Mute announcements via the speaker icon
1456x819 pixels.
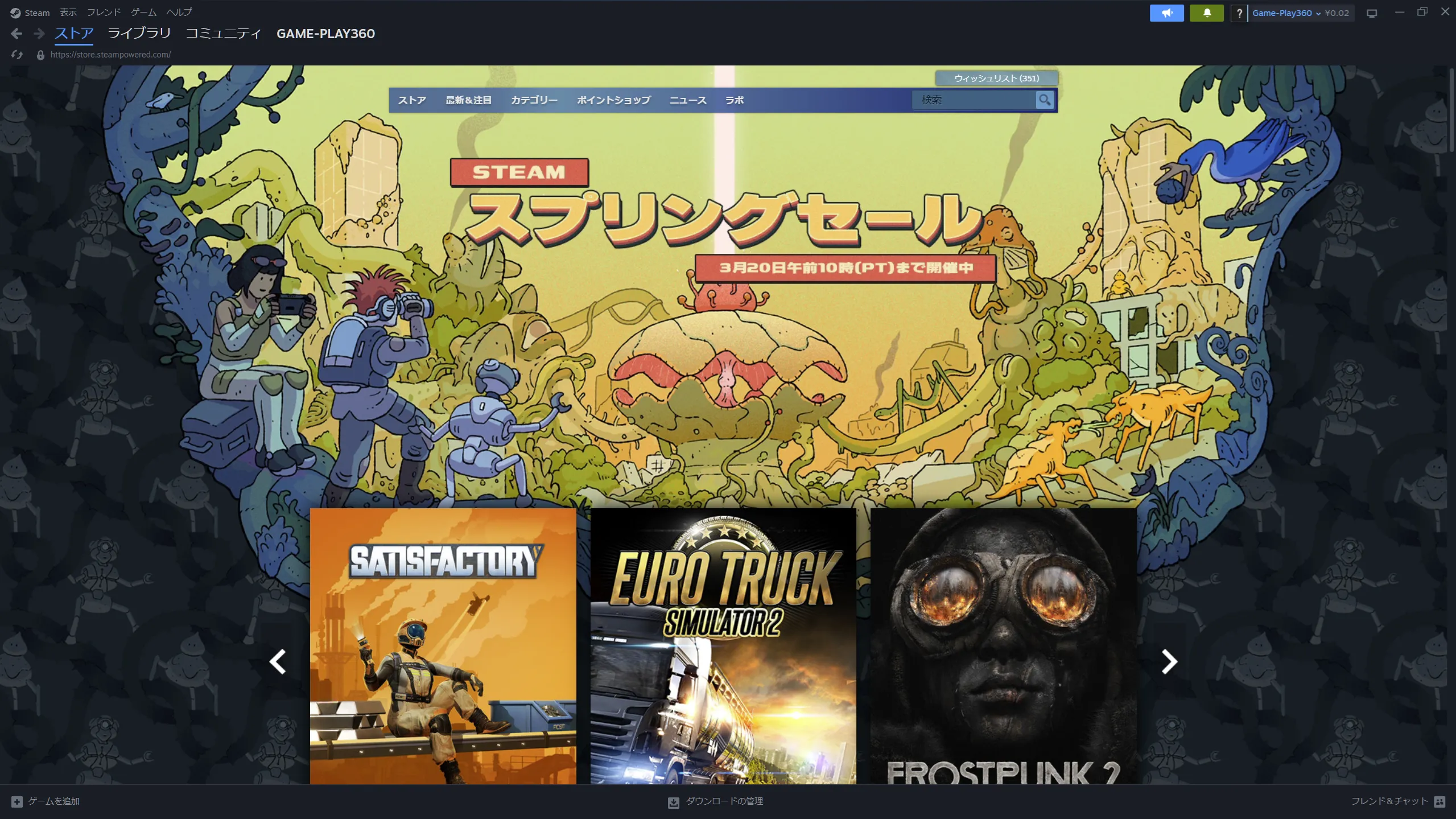pos(1166,13)
